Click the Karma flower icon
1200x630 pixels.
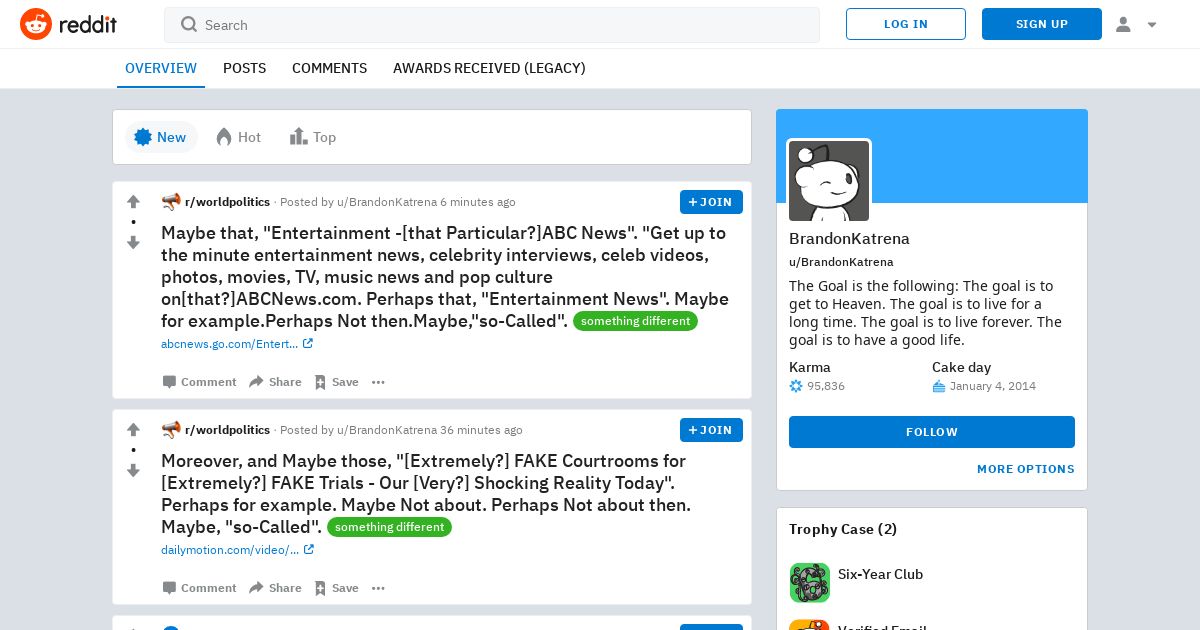(796, 386)
